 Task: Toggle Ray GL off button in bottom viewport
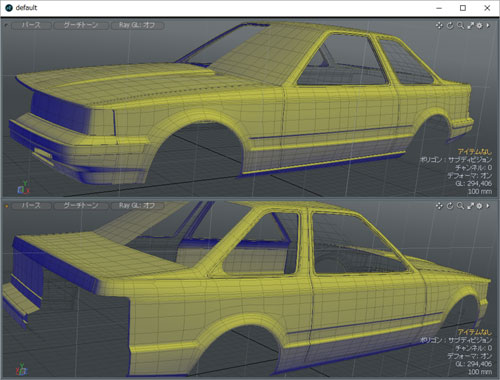point(137,205)
